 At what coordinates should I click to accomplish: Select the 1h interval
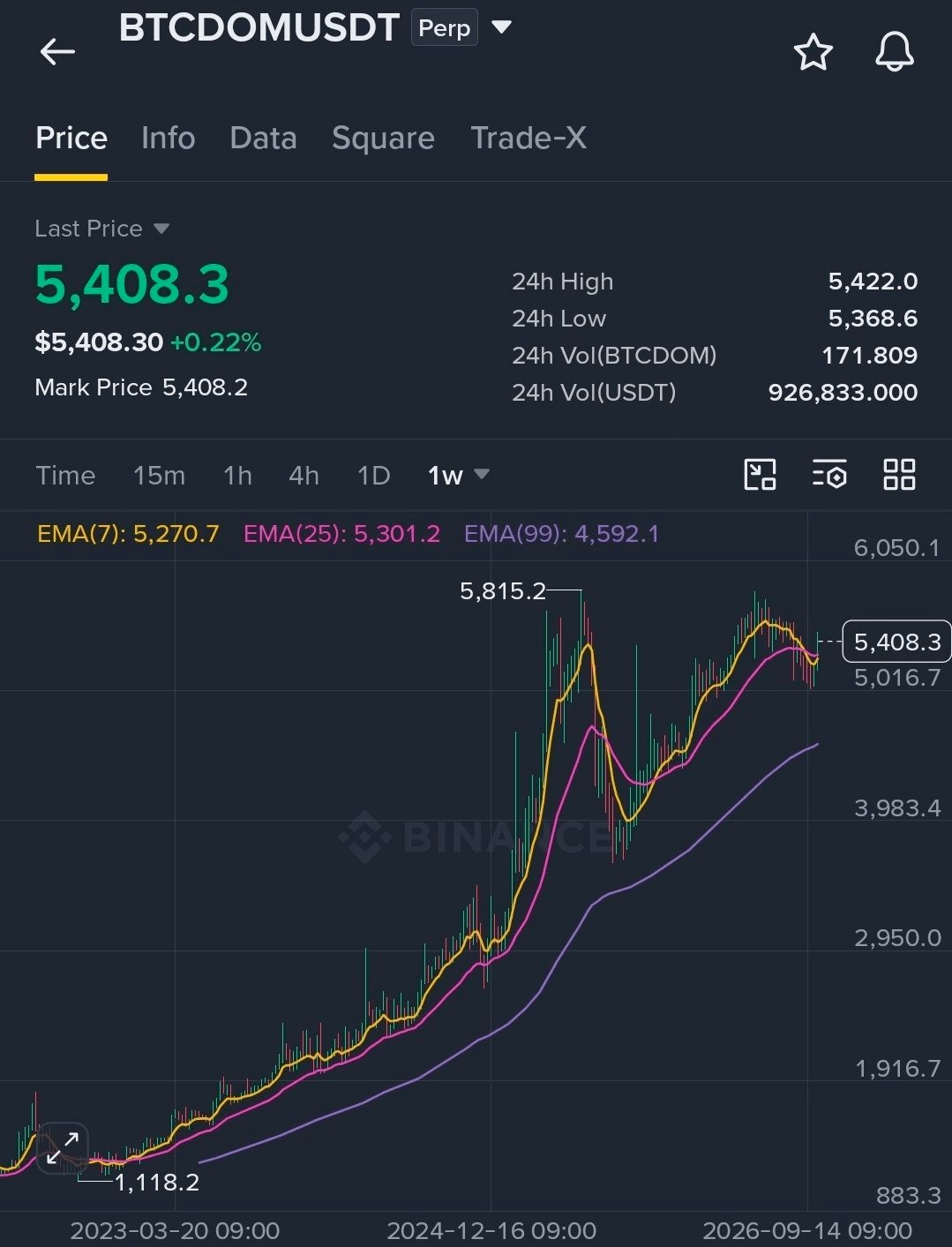click(237, 476)
